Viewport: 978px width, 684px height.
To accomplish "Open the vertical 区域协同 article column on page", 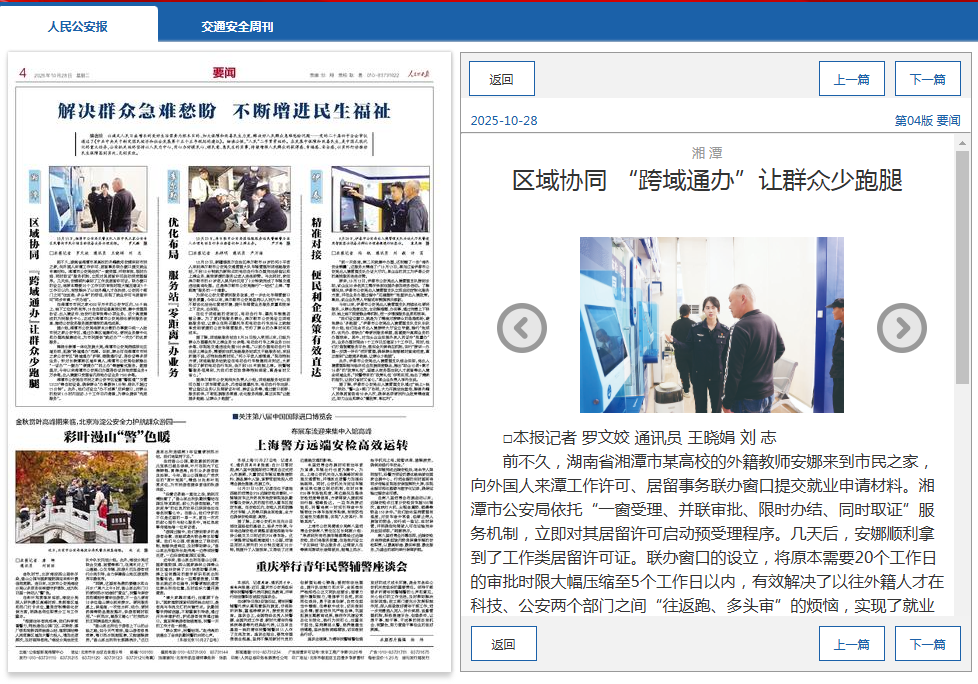I will coord(34,302).
